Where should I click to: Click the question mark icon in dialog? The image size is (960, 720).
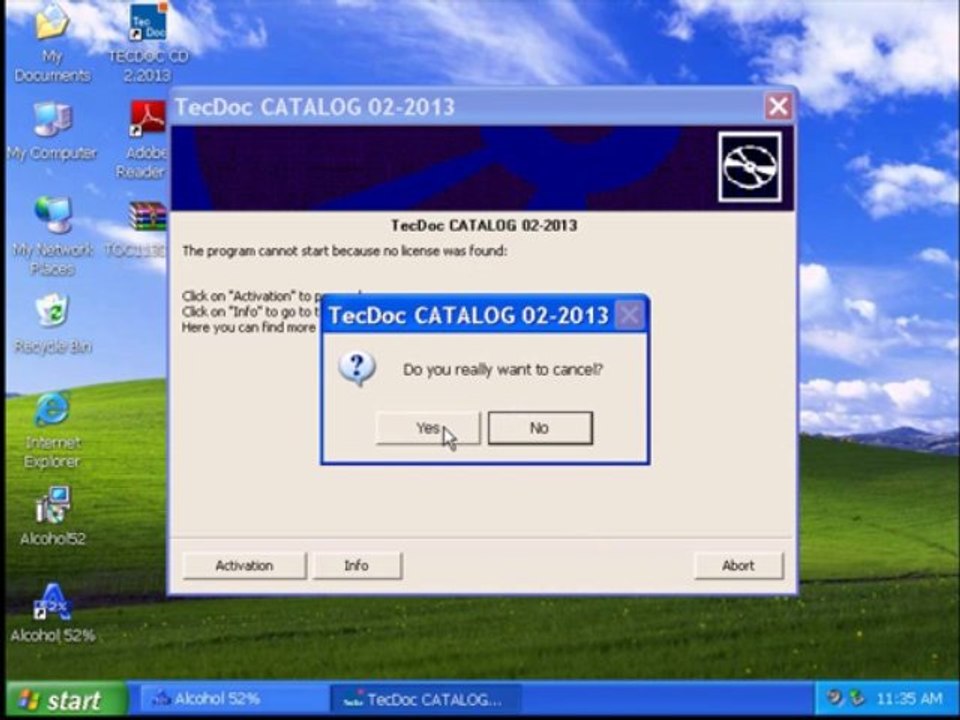358,369
